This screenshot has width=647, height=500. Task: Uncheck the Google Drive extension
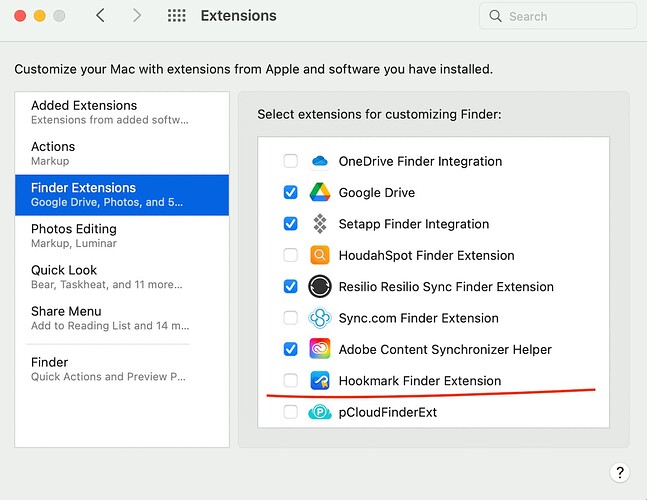(290, 192)
